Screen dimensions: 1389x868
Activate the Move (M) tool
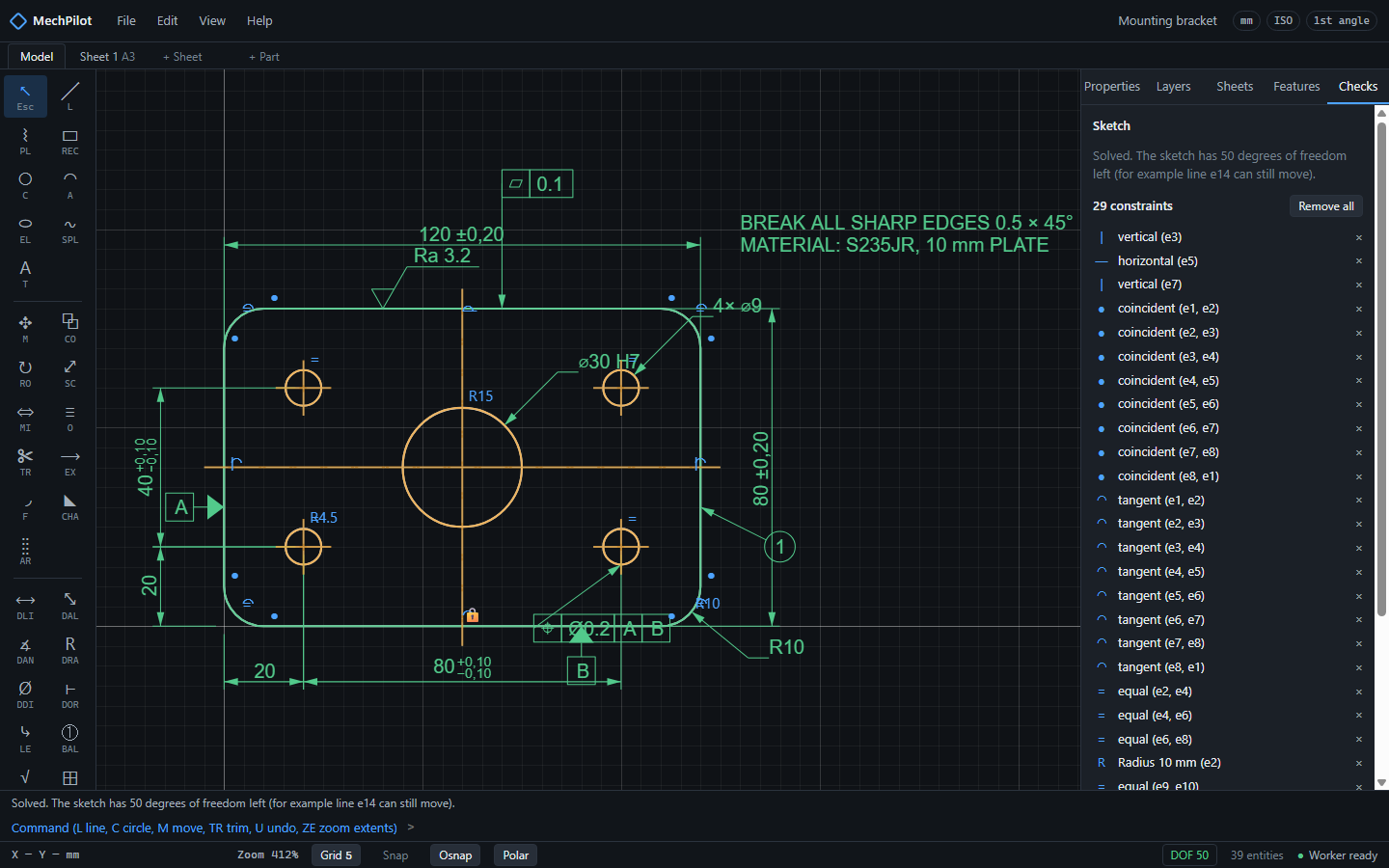25,329
